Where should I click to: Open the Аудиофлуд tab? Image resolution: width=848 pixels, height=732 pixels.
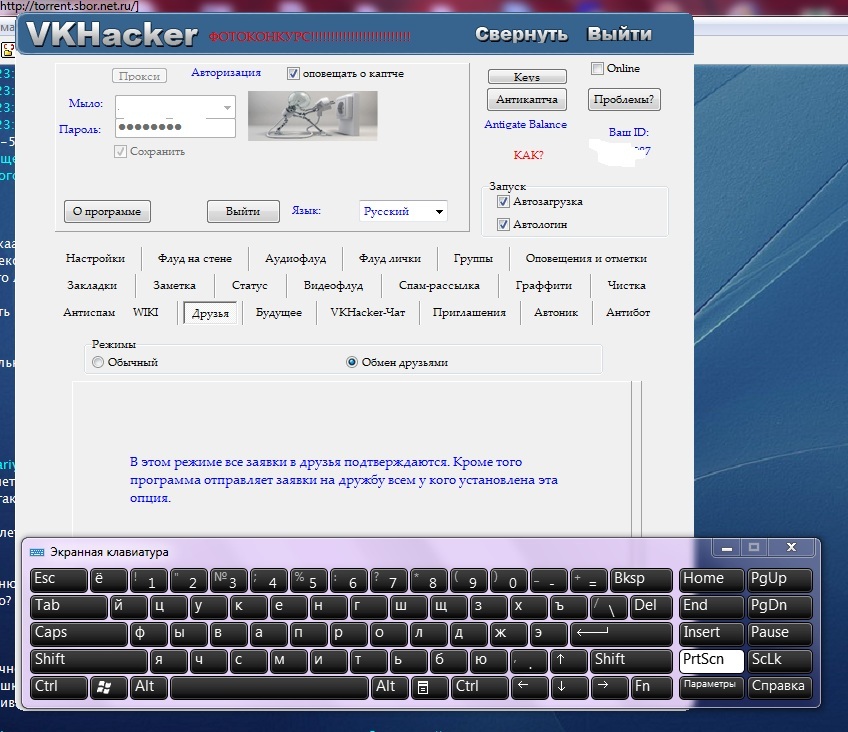point(295,258)
